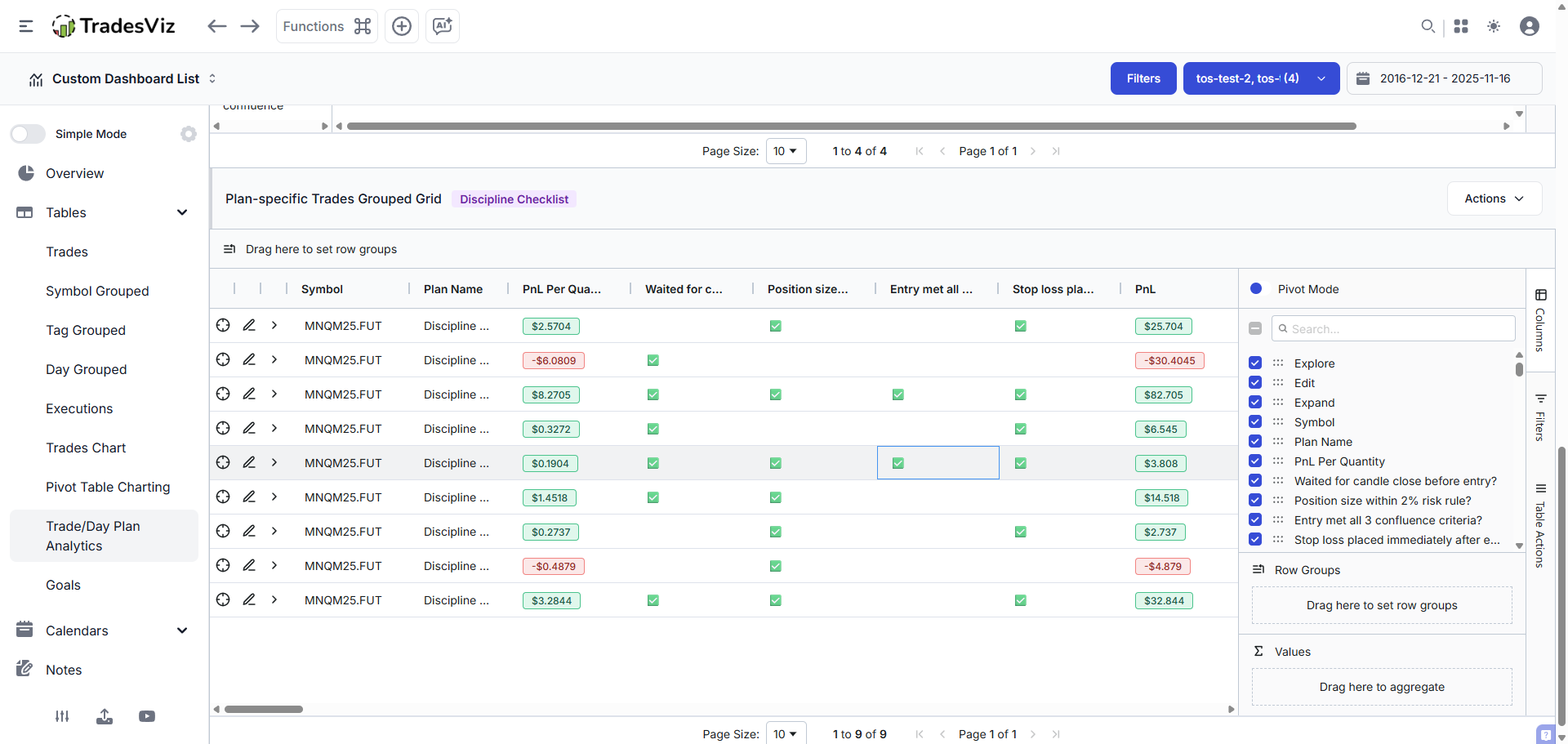The height and width of the screenshot is (744, 1568).
Task: Toggle light/dark theme with sun icon
Action: pos(1494,26)
